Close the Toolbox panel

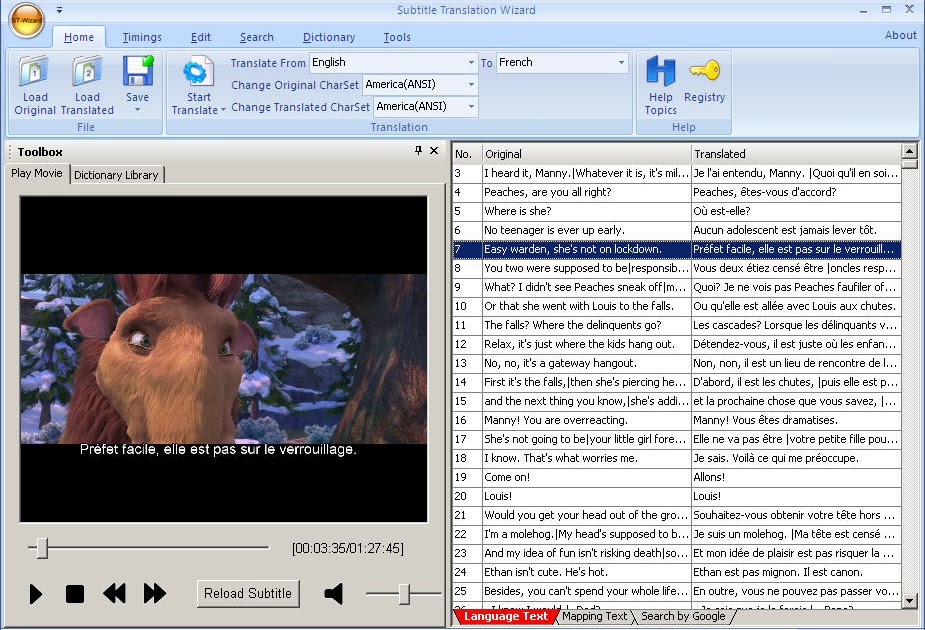434,150
